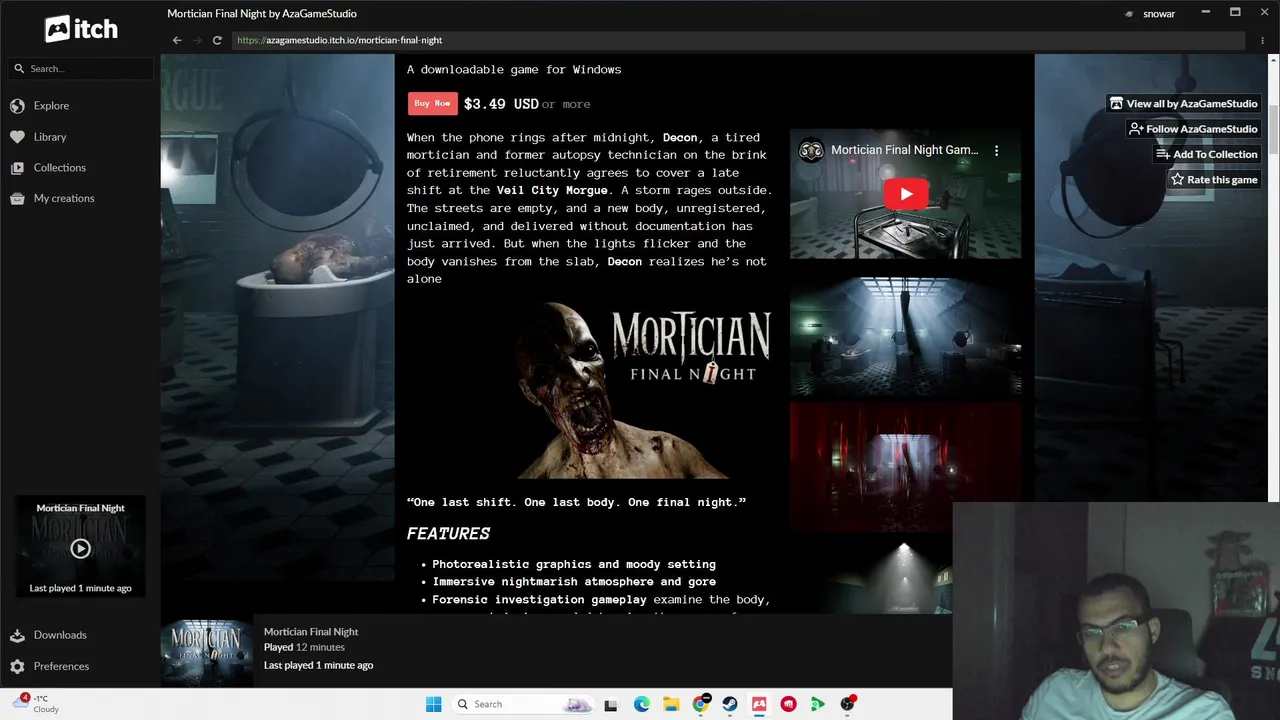Open the snowar user account menu
The image size is (1280, 720).
click(x=1150, y=14)
